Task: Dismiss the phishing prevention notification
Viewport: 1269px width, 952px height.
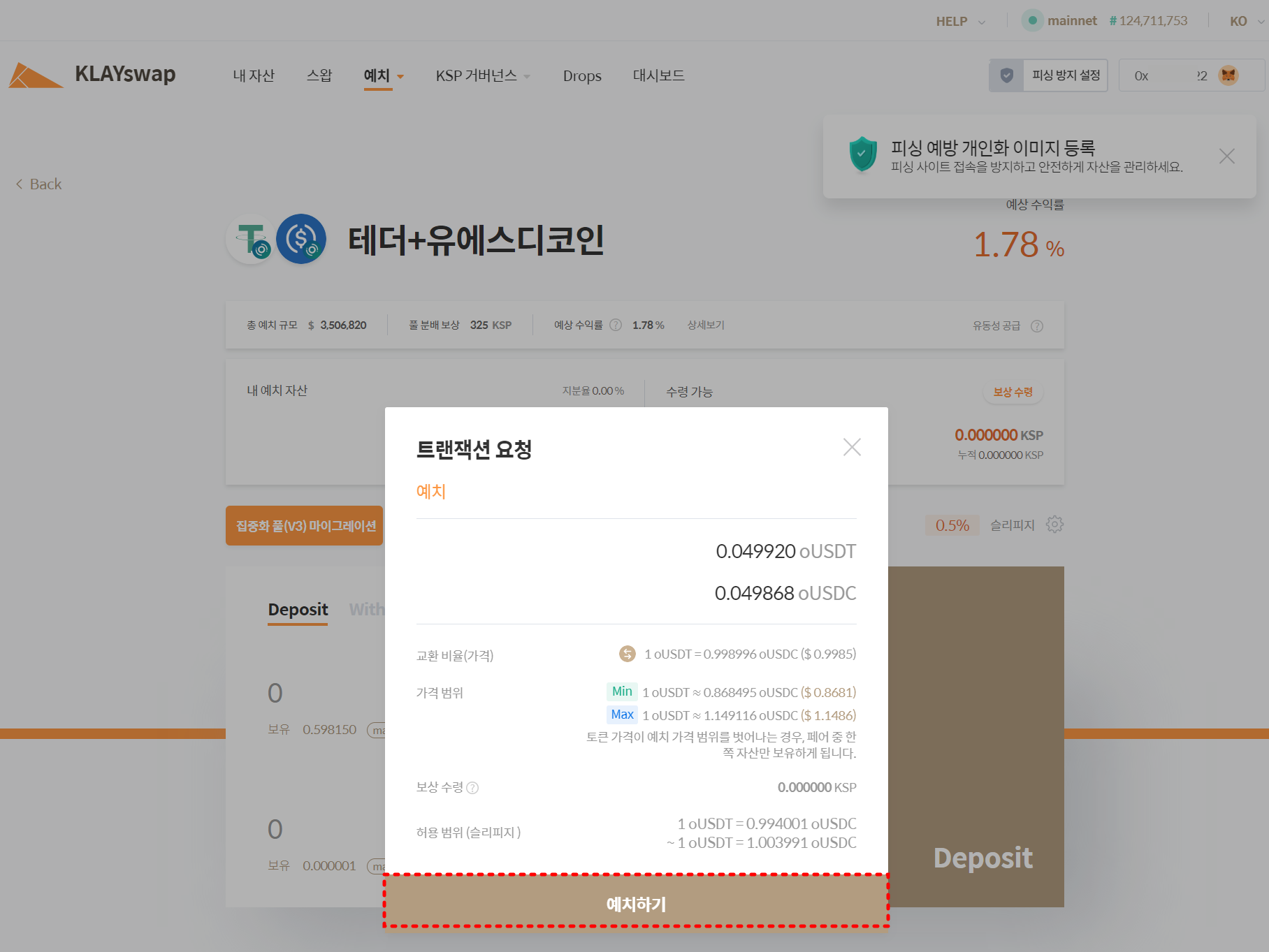Action: click(1226, 156)
